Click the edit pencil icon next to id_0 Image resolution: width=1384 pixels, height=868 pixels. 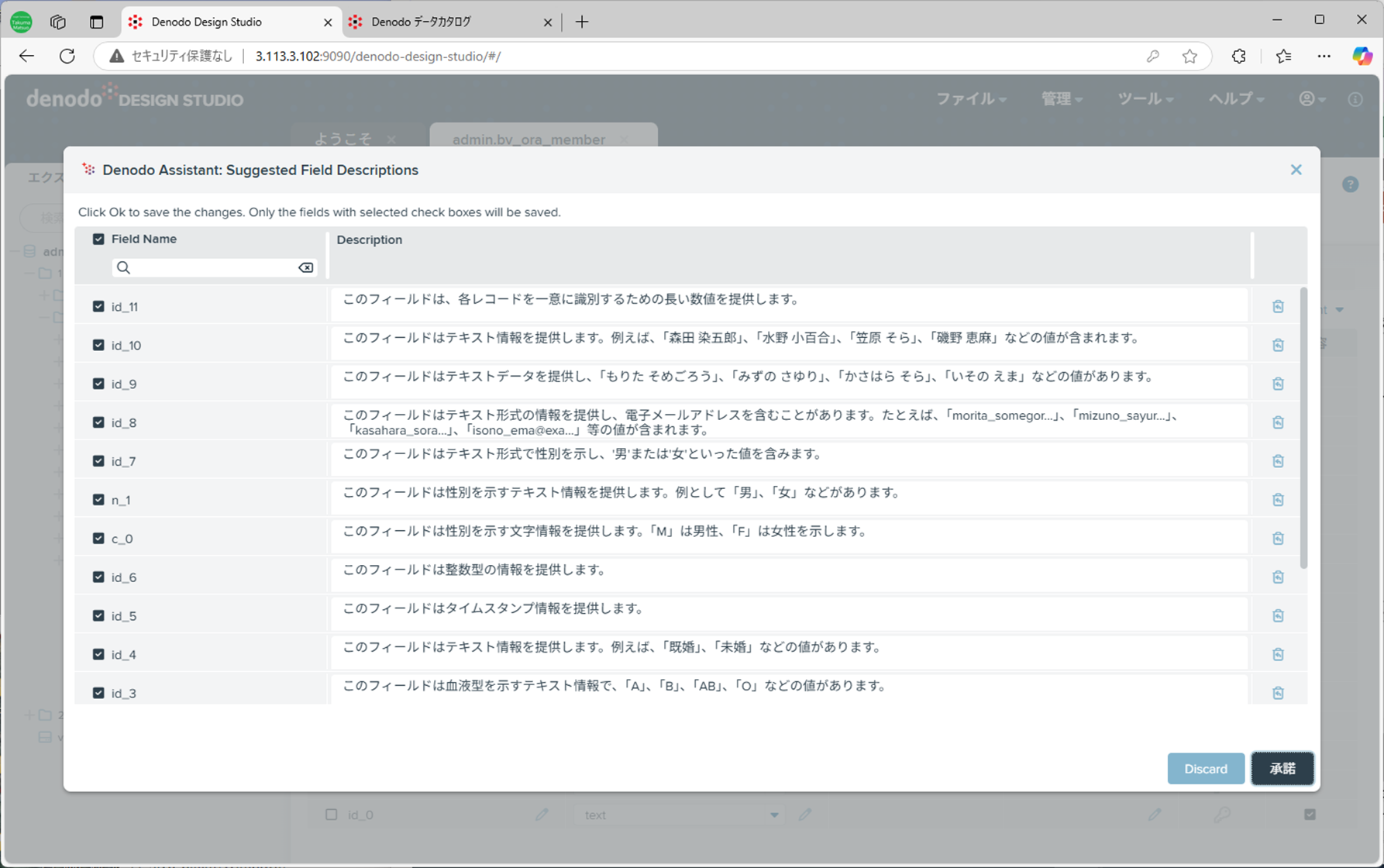tap(542, 815)
